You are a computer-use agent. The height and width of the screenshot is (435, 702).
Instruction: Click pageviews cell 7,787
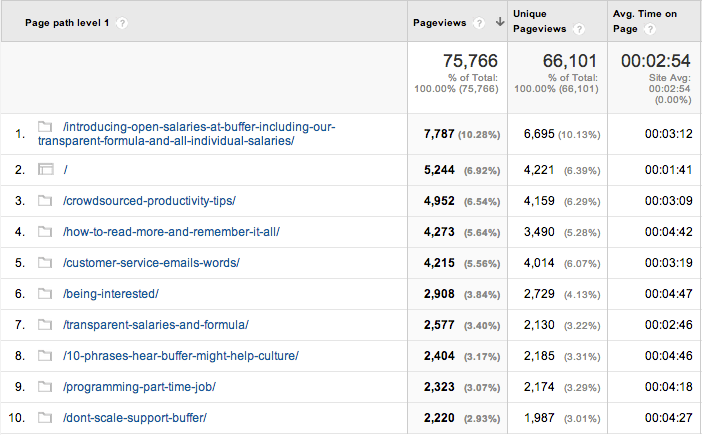pyautogui.click(x=439, y=134)
